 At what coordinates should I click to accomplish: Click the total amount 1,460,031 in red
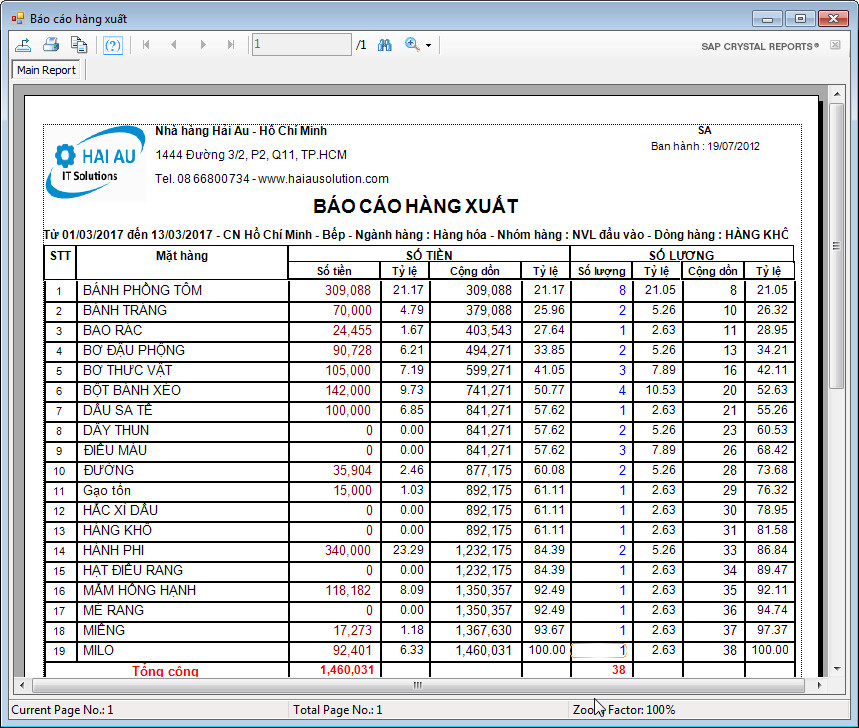347,670
